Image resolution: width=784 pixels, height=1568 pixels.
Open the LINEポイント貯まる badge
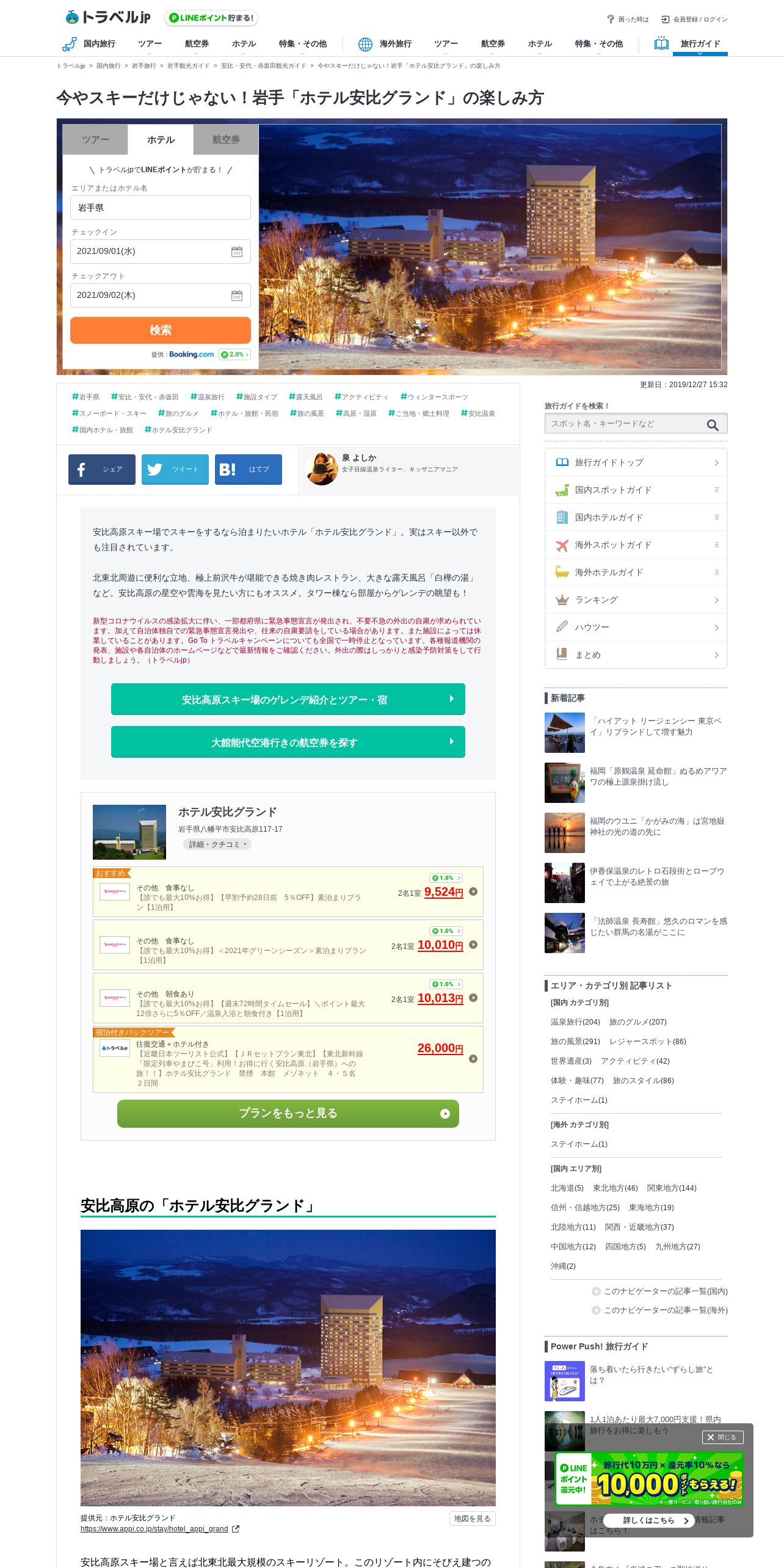(x=211, y=18)
